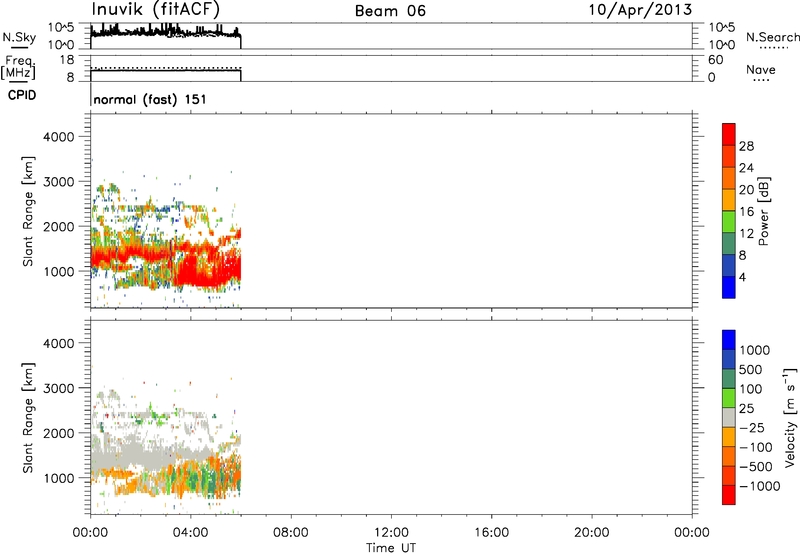Image resolution: width=800 pixels, height=554 pixels.
Task: Click the red top segment of the Power colorbar
Action: pyautogui.click(x=729, y=134)
